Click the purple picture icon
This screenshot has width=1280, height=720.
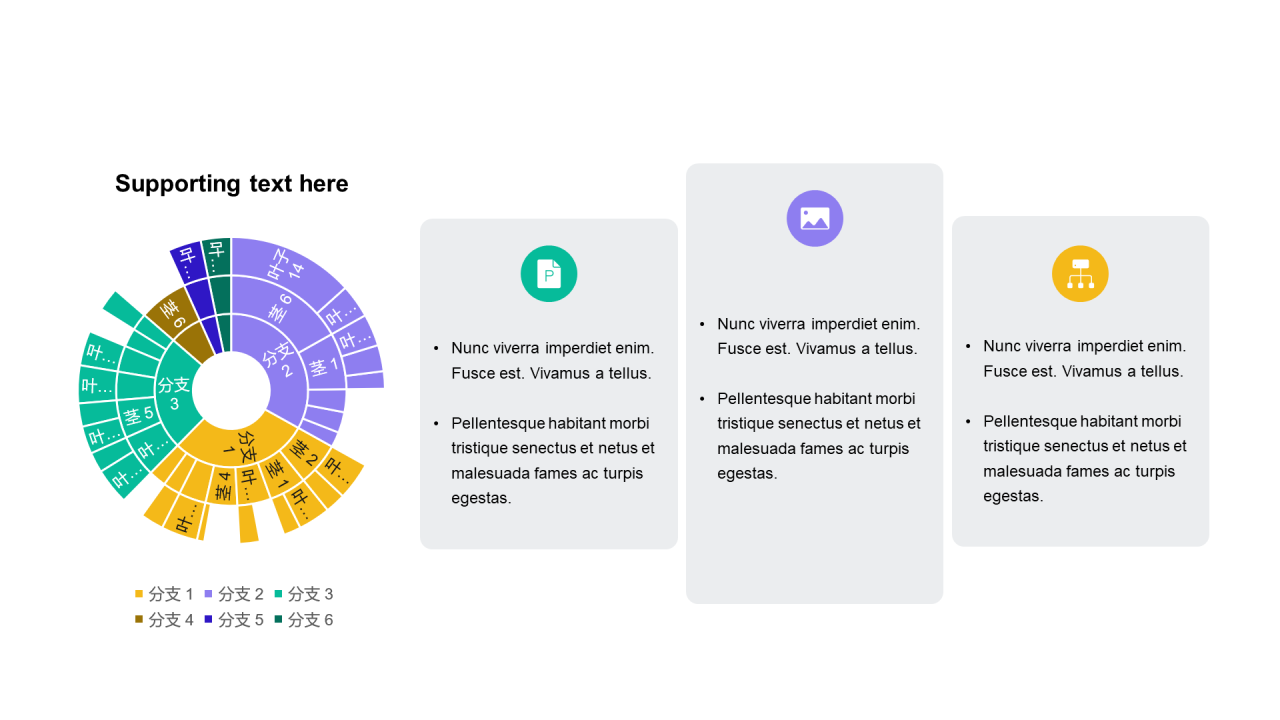pos(815,218)
